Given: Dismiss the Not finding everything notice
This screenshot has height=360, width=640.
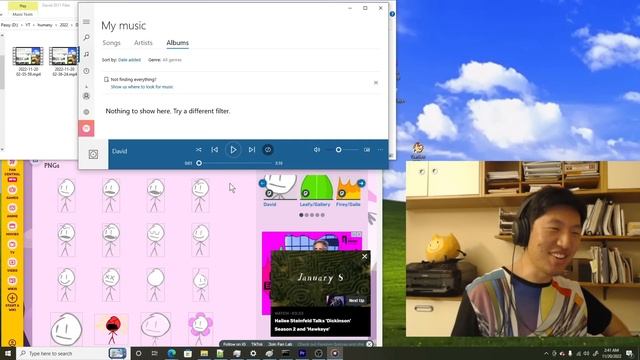Looking at the screenshot, I should (376, 83).
